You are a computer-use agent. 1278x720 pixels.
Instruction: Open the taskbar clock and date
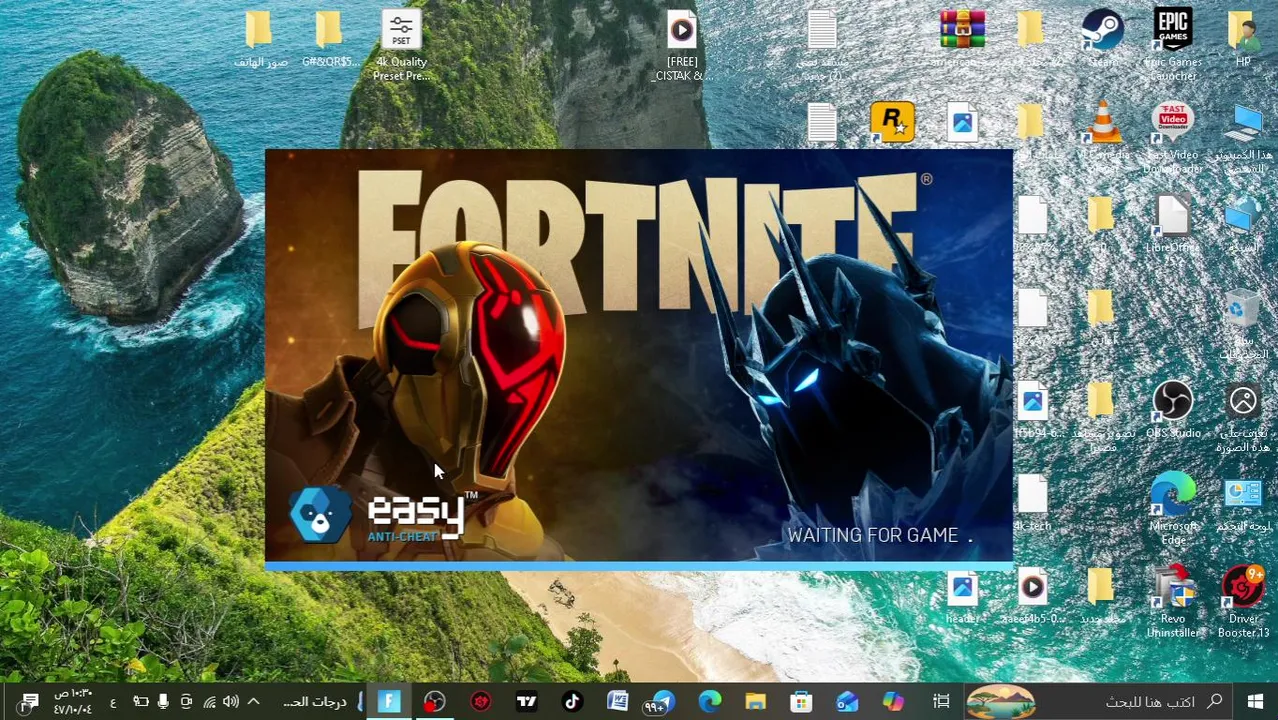point(73,702)
